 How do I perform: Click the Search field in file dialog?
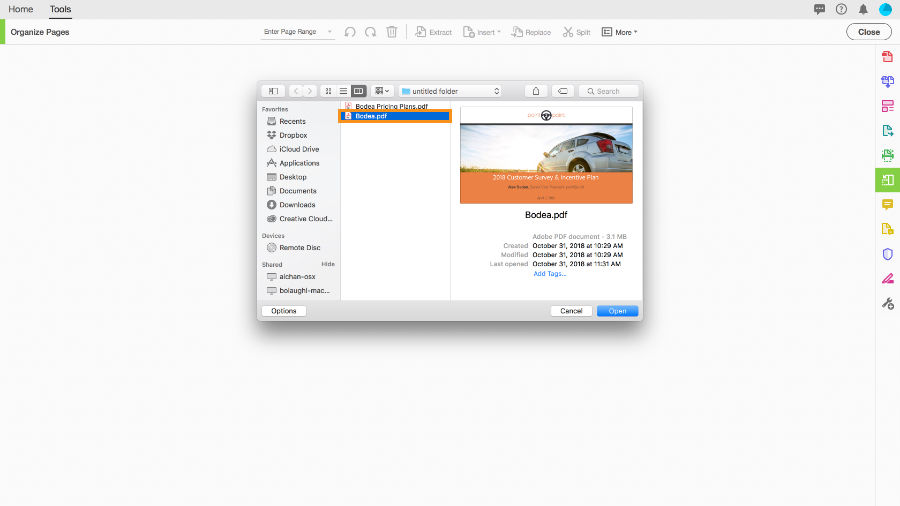click(x=608, y=91)
